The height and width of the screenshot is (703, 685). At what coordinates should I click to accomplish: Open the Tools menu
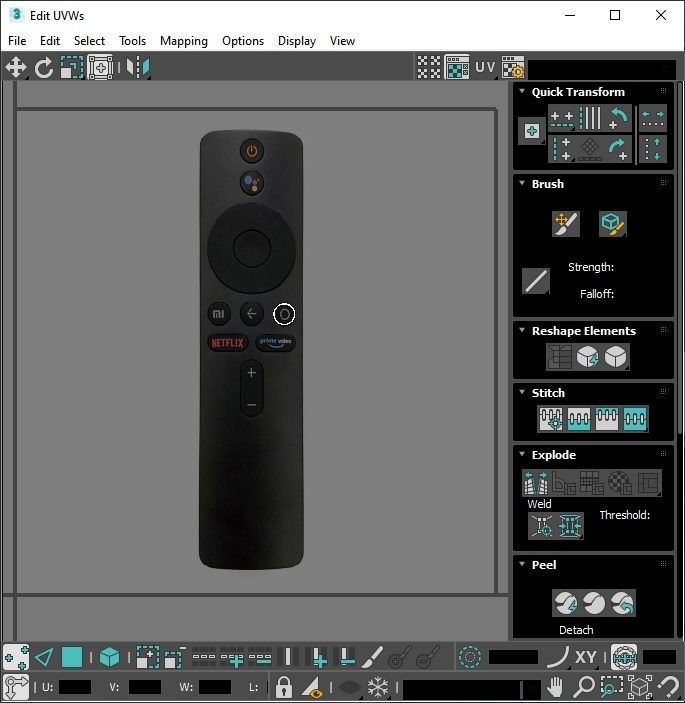click(133, 41)
